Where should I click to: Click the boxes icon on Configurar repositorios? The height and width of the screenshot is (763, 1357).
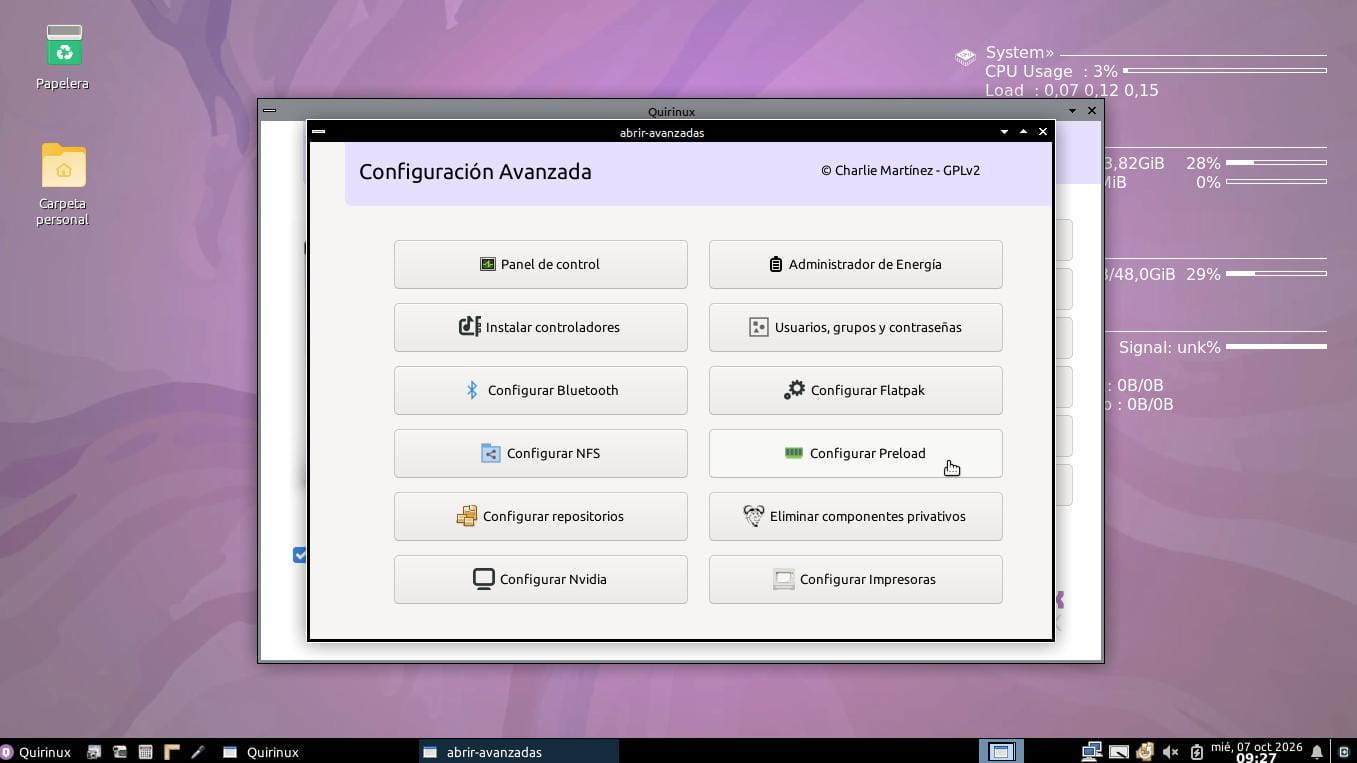(x=466, y=516)
